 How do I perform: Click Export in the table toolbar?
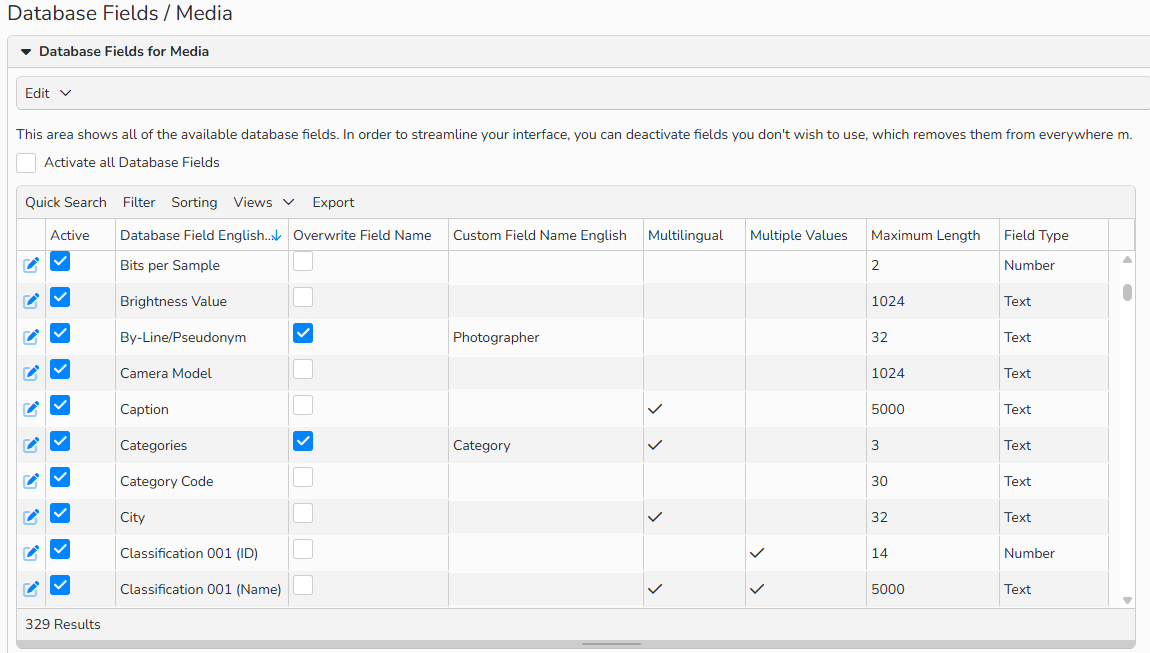point(333,203)
